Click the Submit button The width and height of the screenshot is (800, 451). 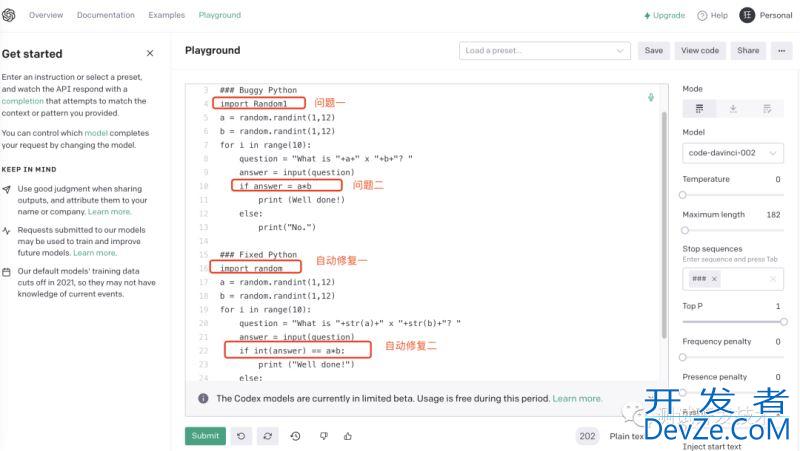click(x=205, y=436)
